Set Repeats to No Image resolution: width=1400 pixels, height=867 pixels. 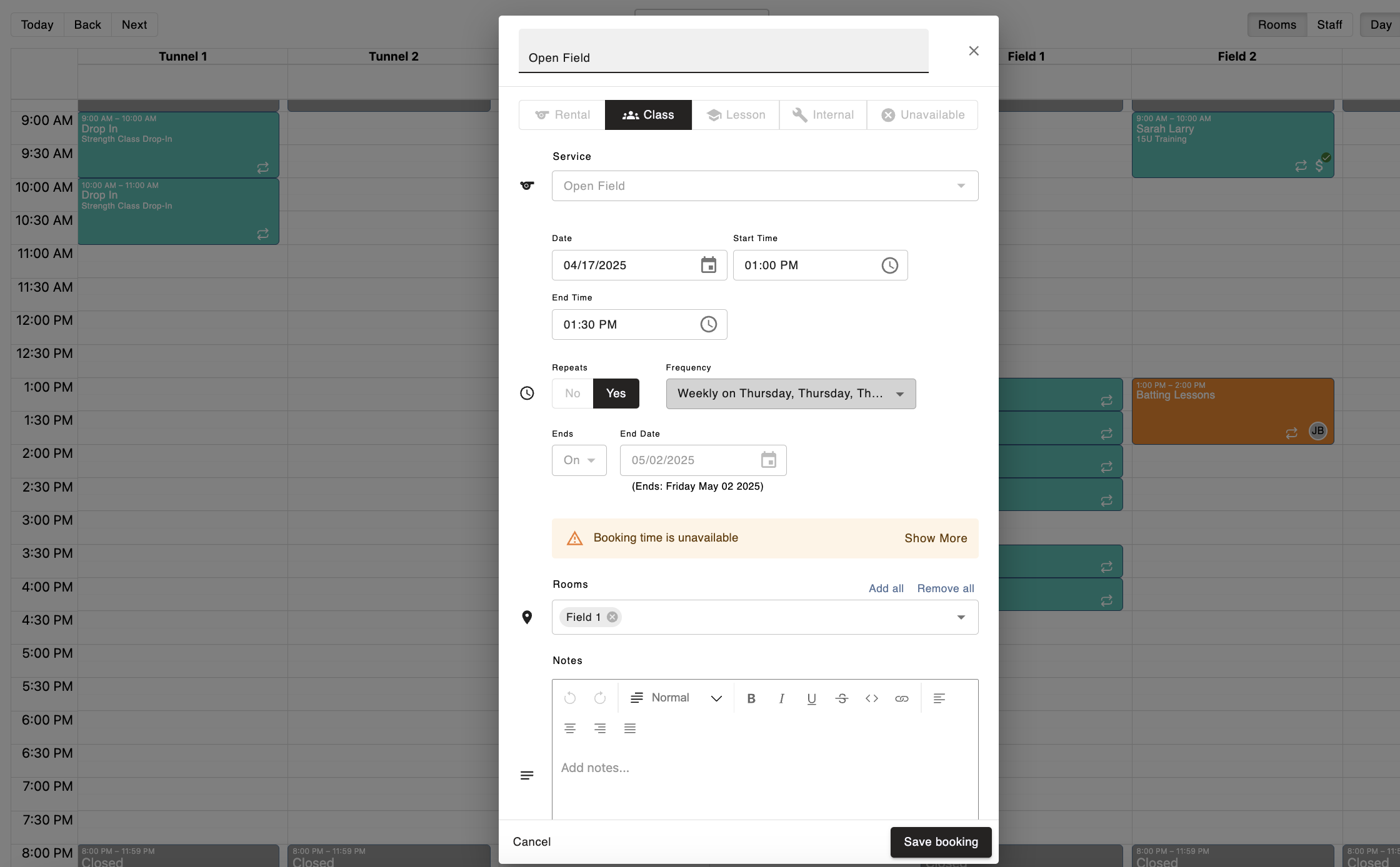point(572,394)
